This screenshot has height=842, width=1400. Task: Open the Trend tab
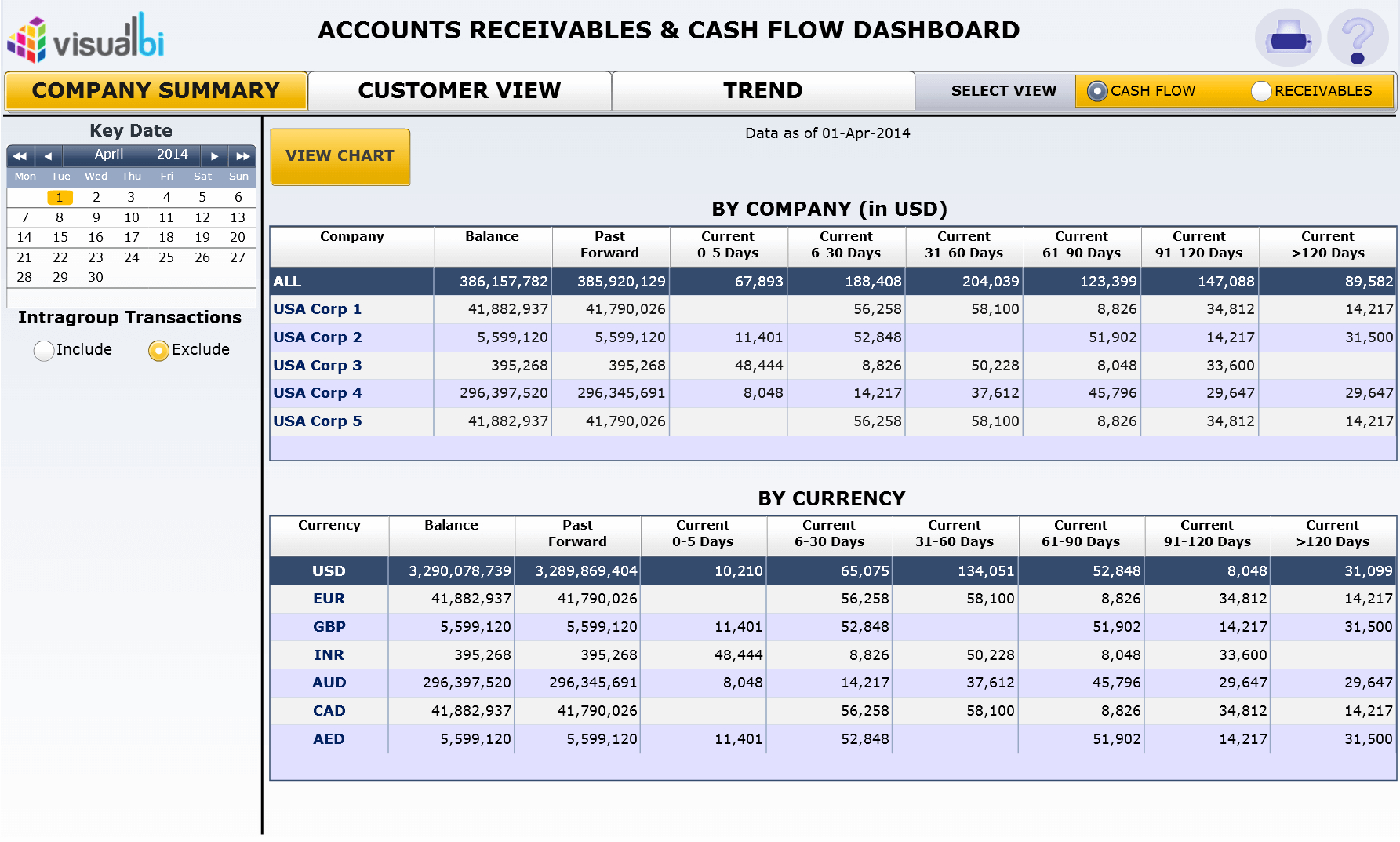click(762, 91)
